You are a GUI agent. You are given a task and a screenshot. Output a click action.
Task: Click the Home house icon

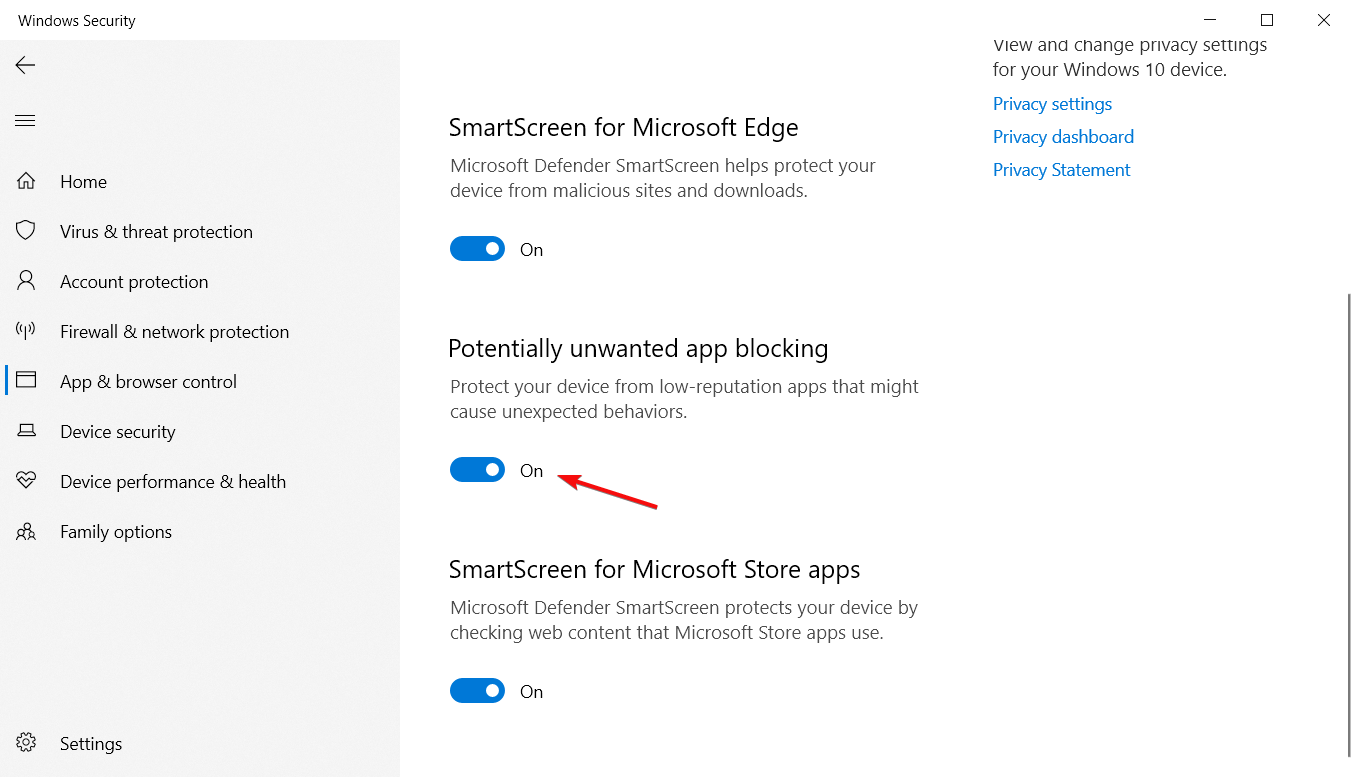point(26,181)
